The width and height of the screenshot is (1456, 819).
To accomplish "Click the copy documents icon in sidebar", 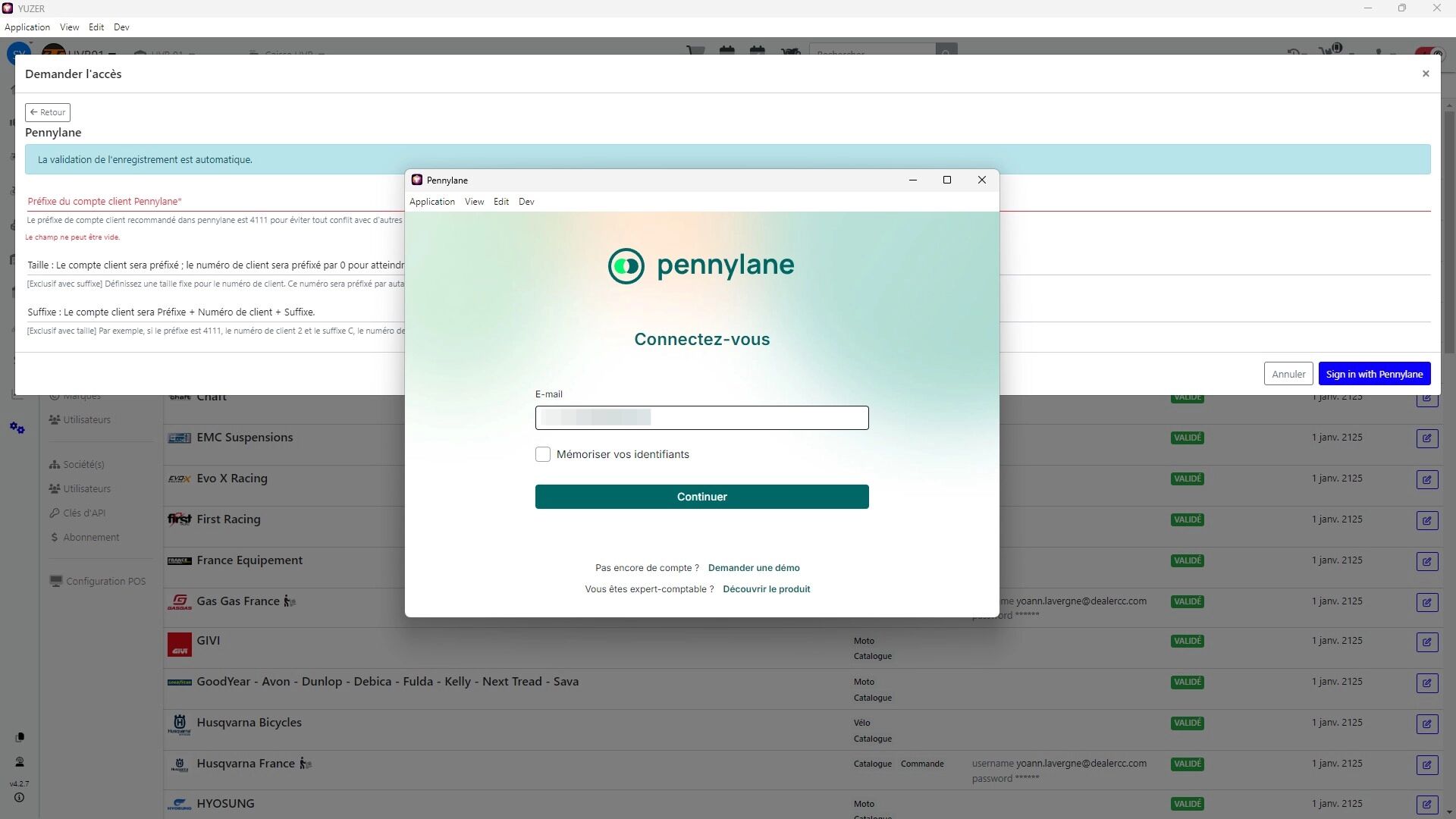I will pyautogui.click(x=20, y=737).
